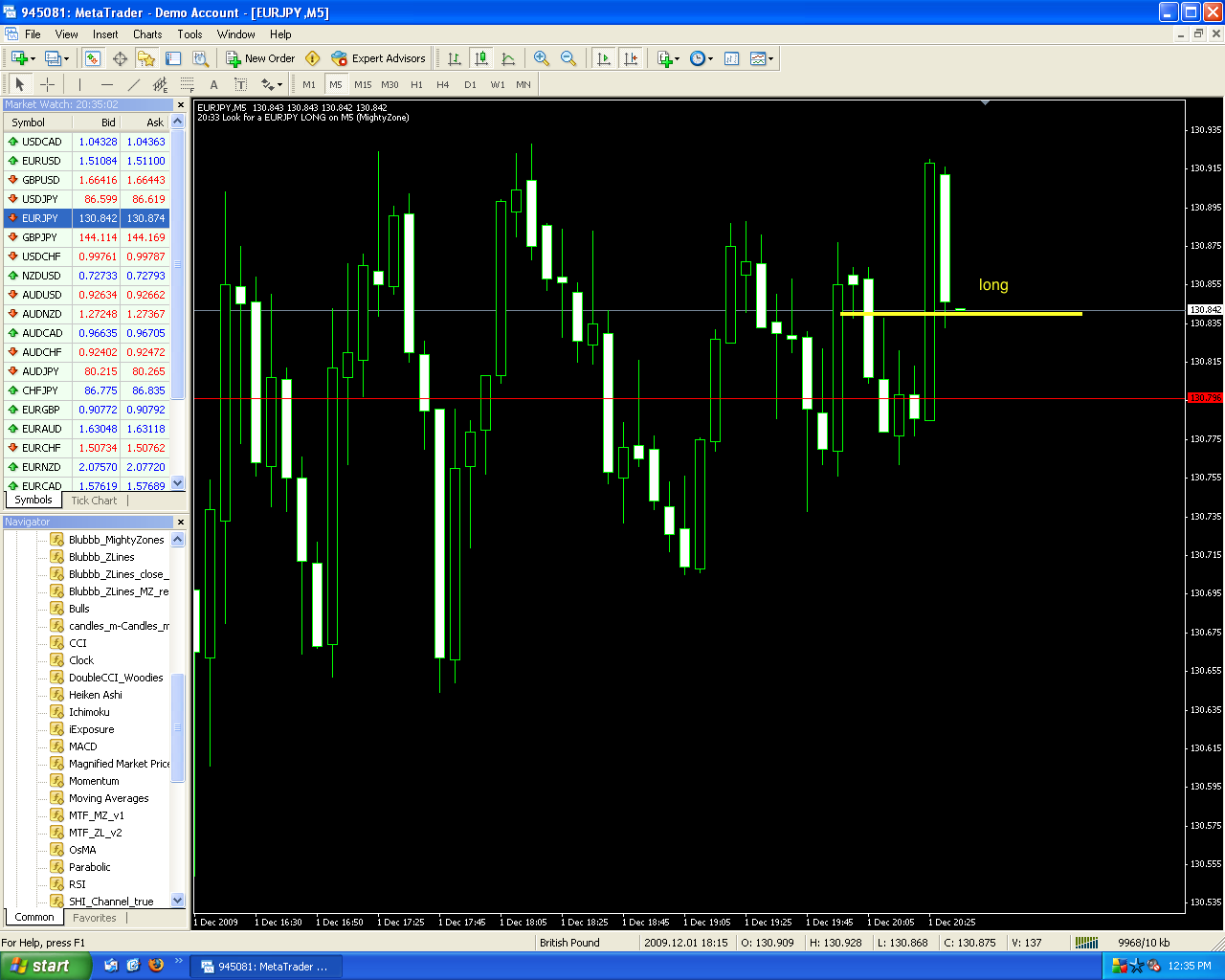Switch to MN monthly timeframe
The height and width of the screenshot is (980, 1225).
[523, 84]
